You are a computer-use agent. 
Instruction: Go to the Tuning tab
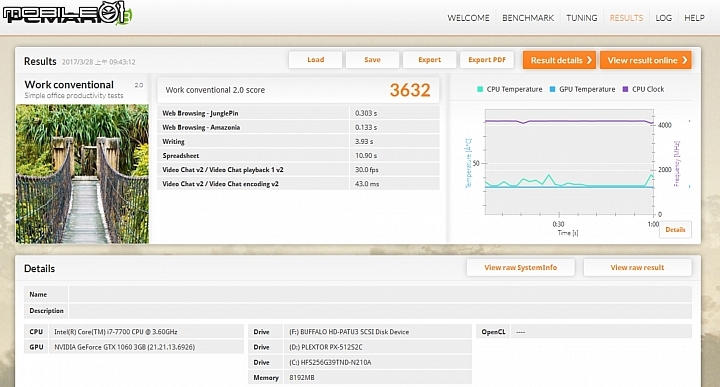click(581, 18)
